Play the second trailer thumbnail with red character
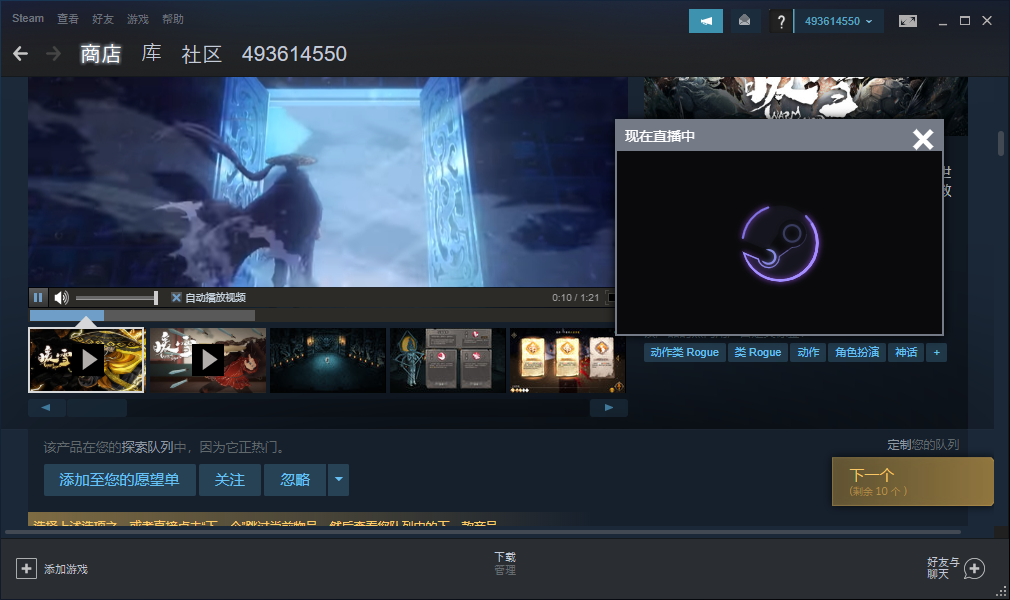1010x600 pixels. coord(208,360)
